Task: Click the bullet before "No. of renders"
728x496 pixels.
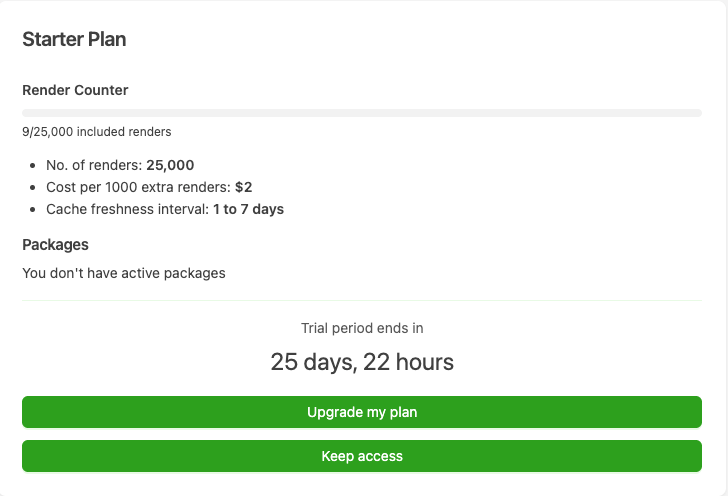Action: [34, 165]
